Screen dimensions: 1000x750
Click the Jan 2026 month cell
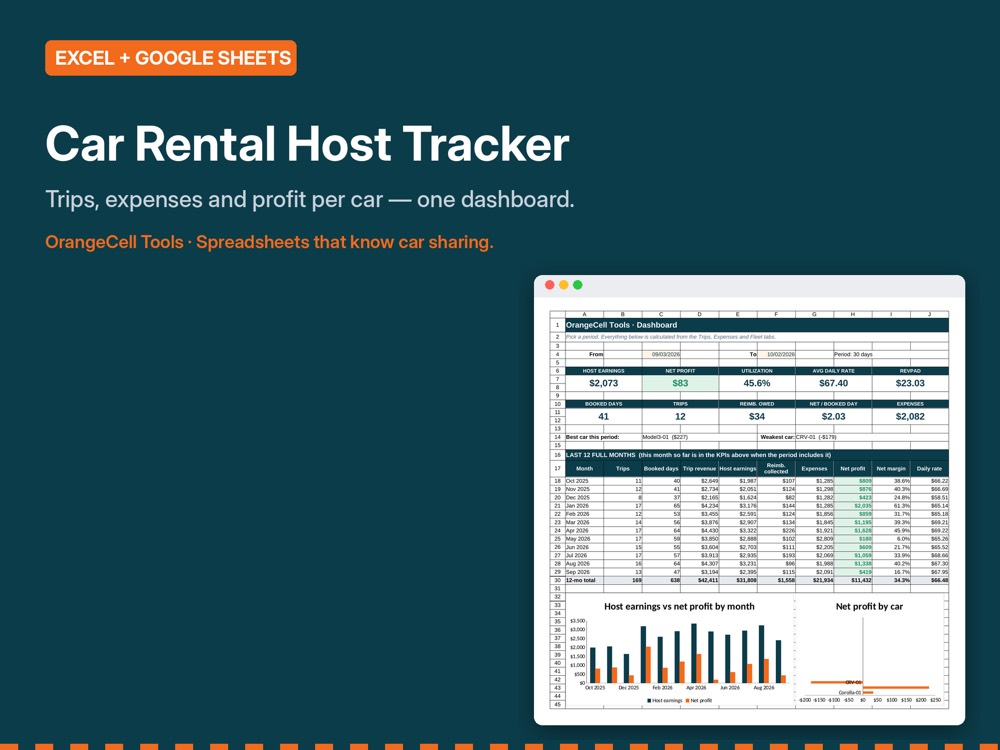584,506
